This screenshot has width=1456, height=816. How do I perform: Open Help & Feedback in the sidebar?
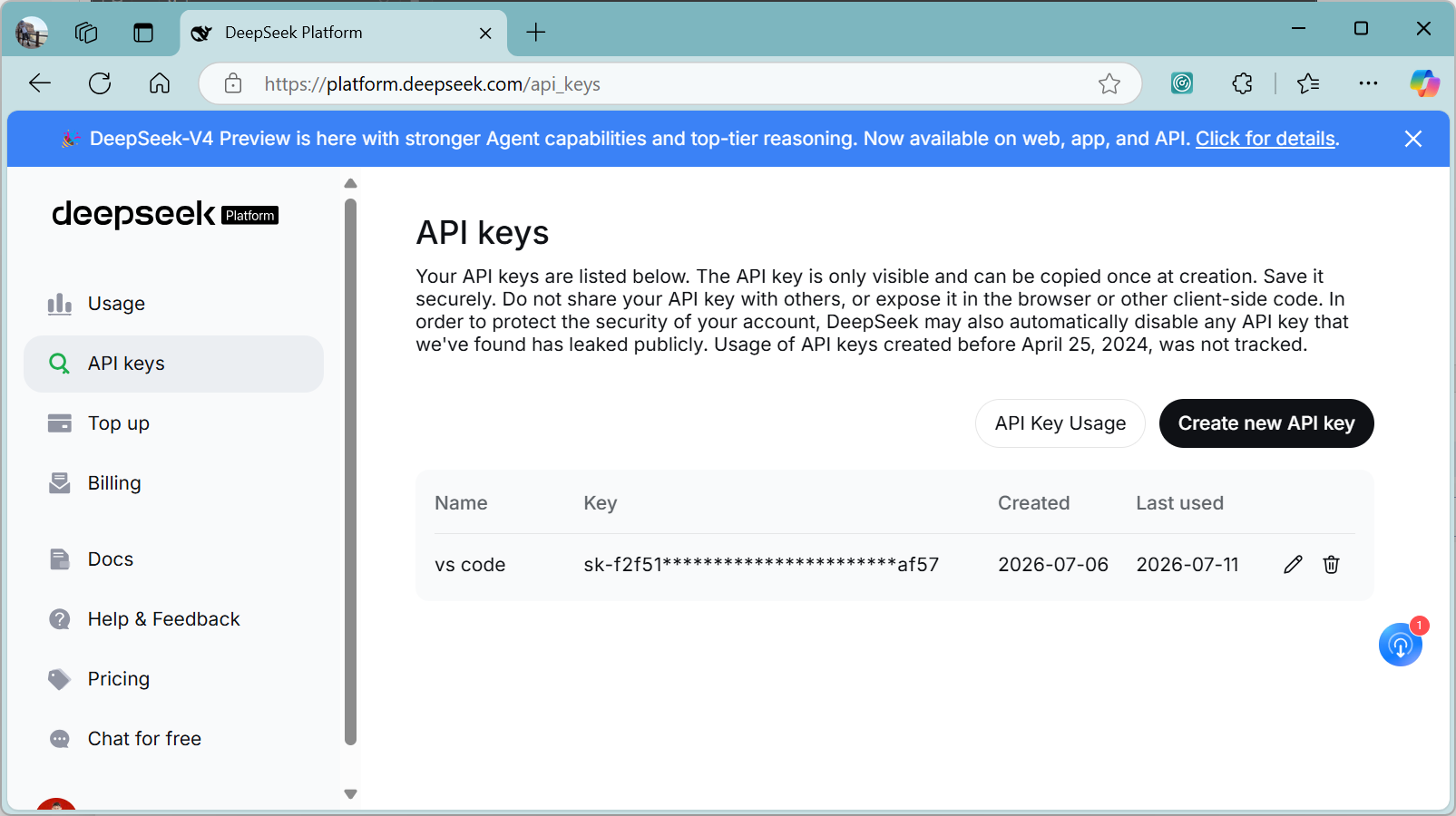173,619
